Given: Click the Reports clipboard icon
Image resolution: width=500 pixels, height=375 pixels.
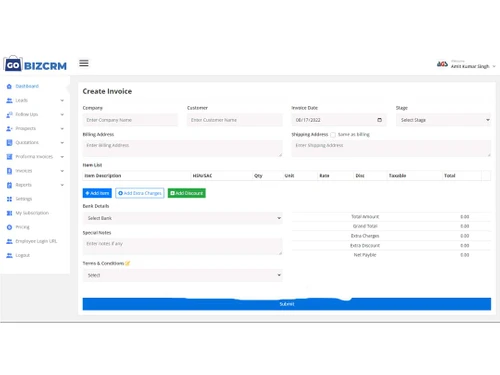Looking at the screenshot, I should click(x=9, y=185).
